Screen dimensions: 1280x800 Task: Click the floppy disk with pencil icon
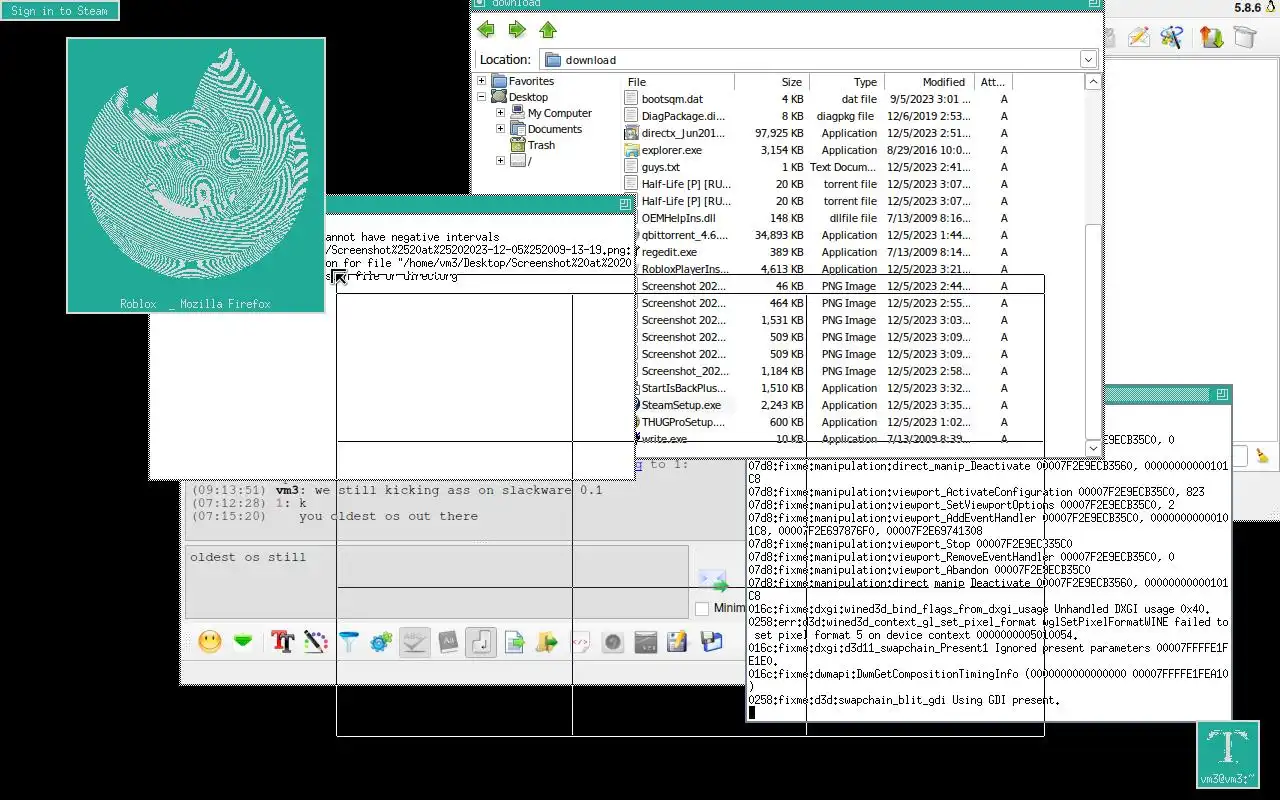[678, 642]
